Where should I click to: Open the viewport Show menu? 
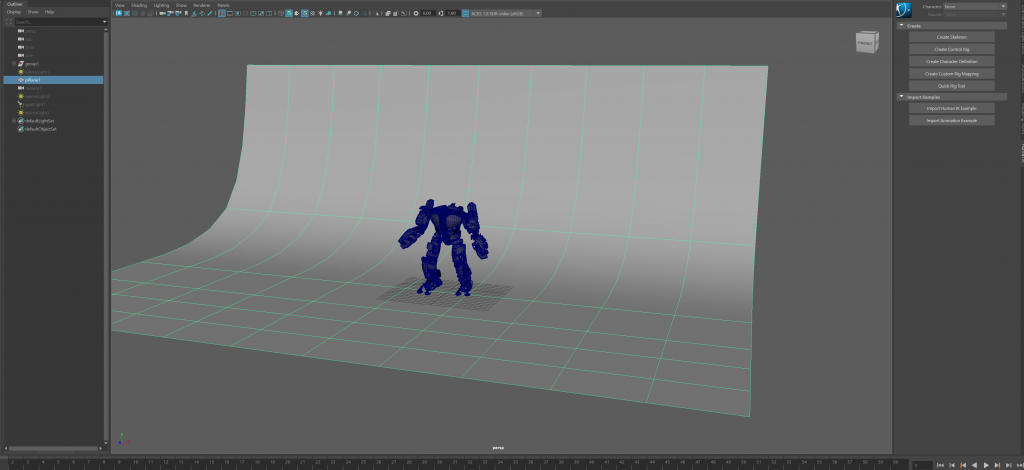click(181, 5)
